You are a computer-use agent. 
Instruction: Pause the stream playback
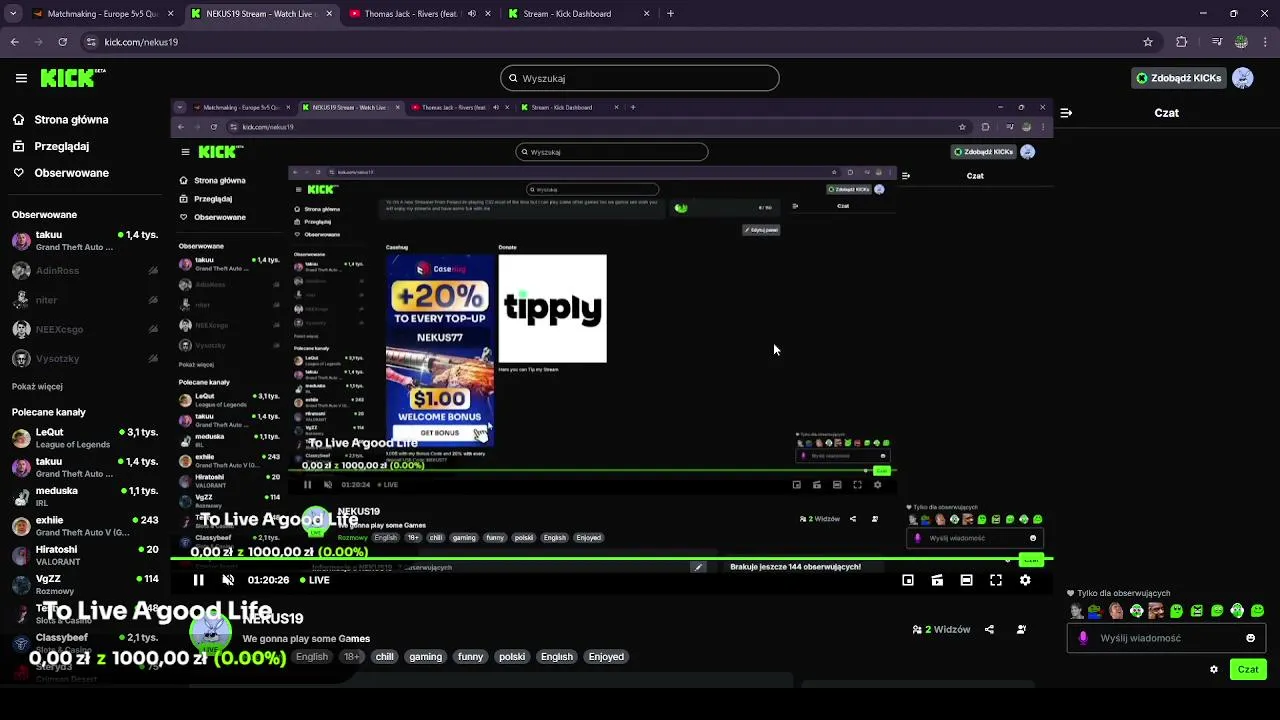(199, 580)
